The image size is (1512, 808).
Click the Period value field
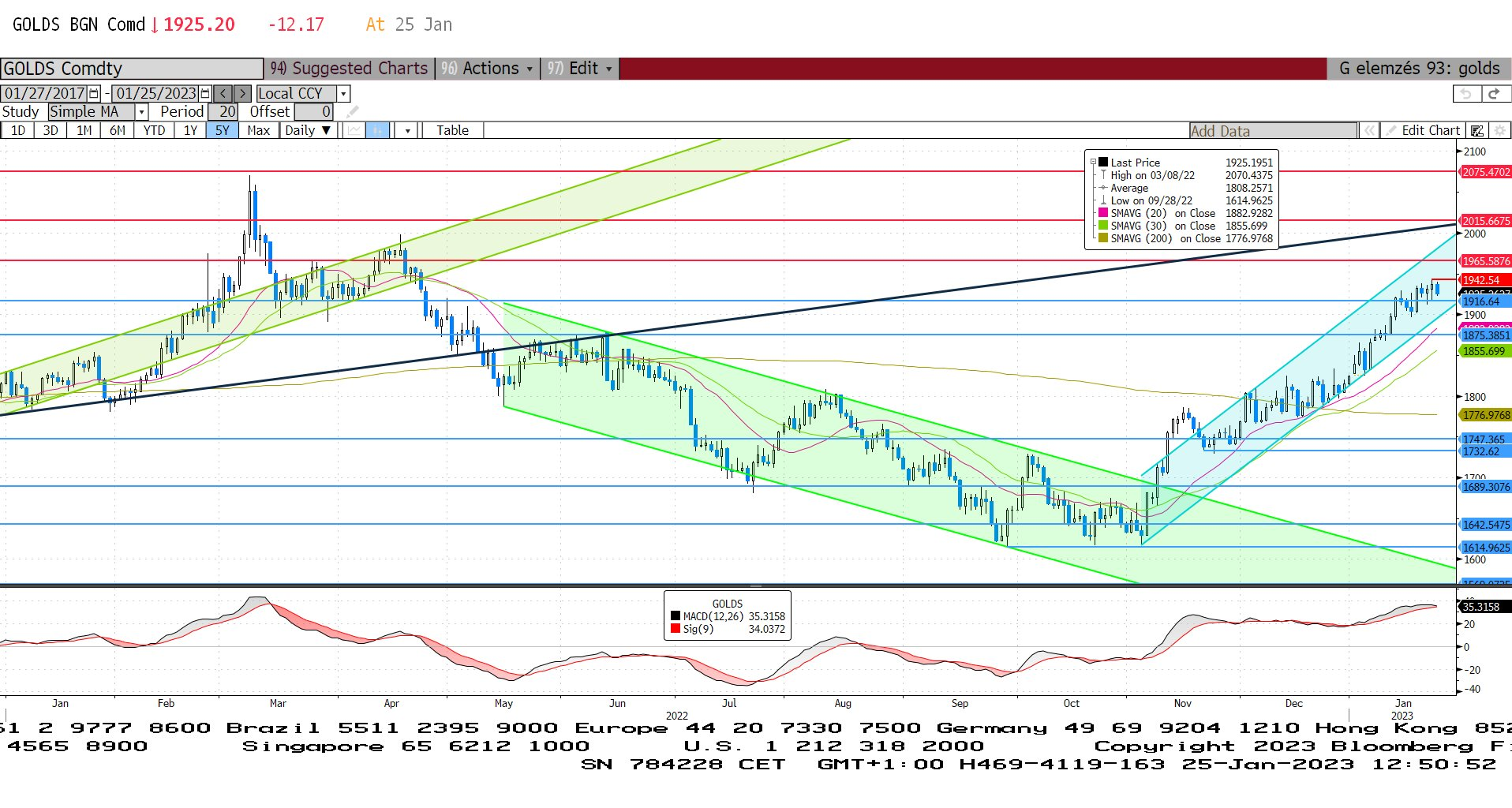(x=223, y=112)
